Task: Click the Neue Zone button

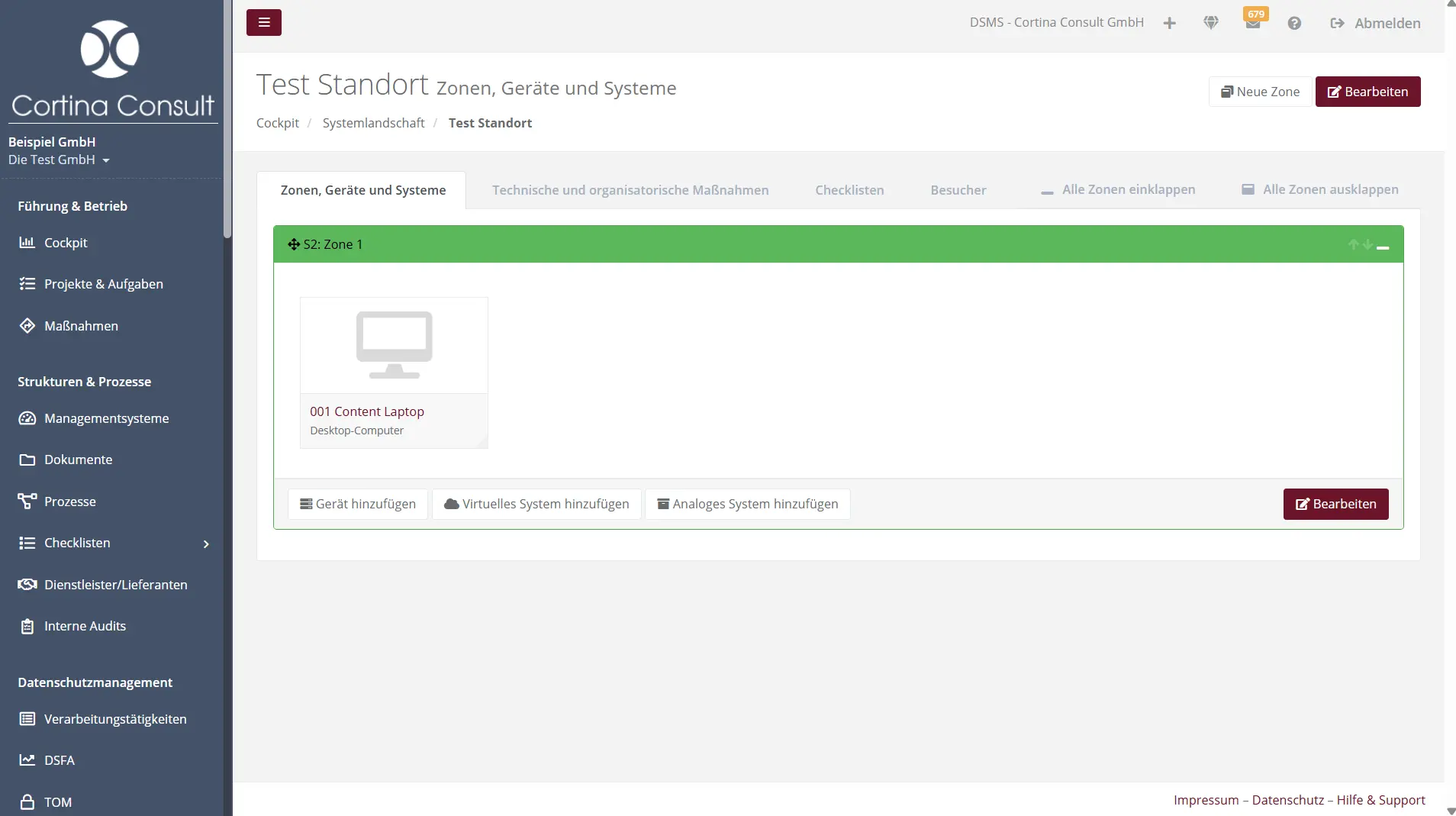Action: tap(1260, 92)
